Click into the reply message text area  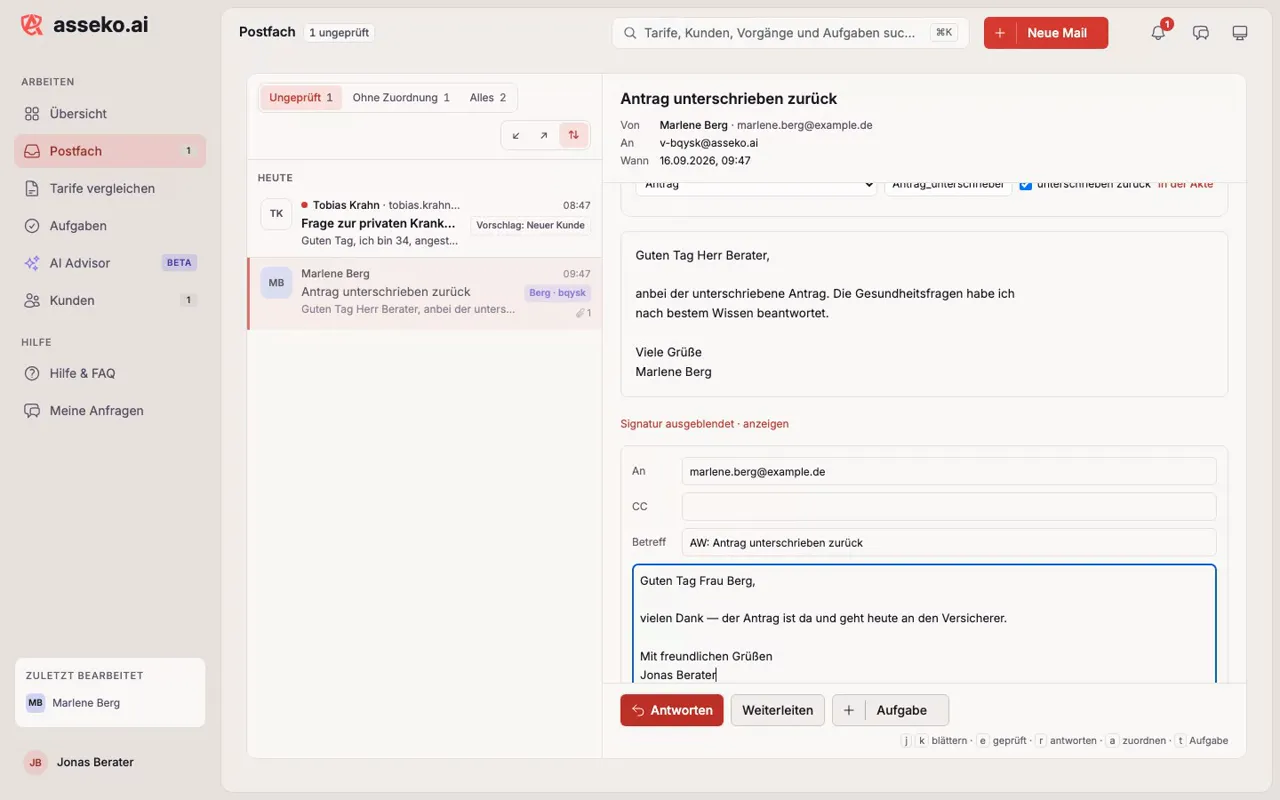pos(924,625)
